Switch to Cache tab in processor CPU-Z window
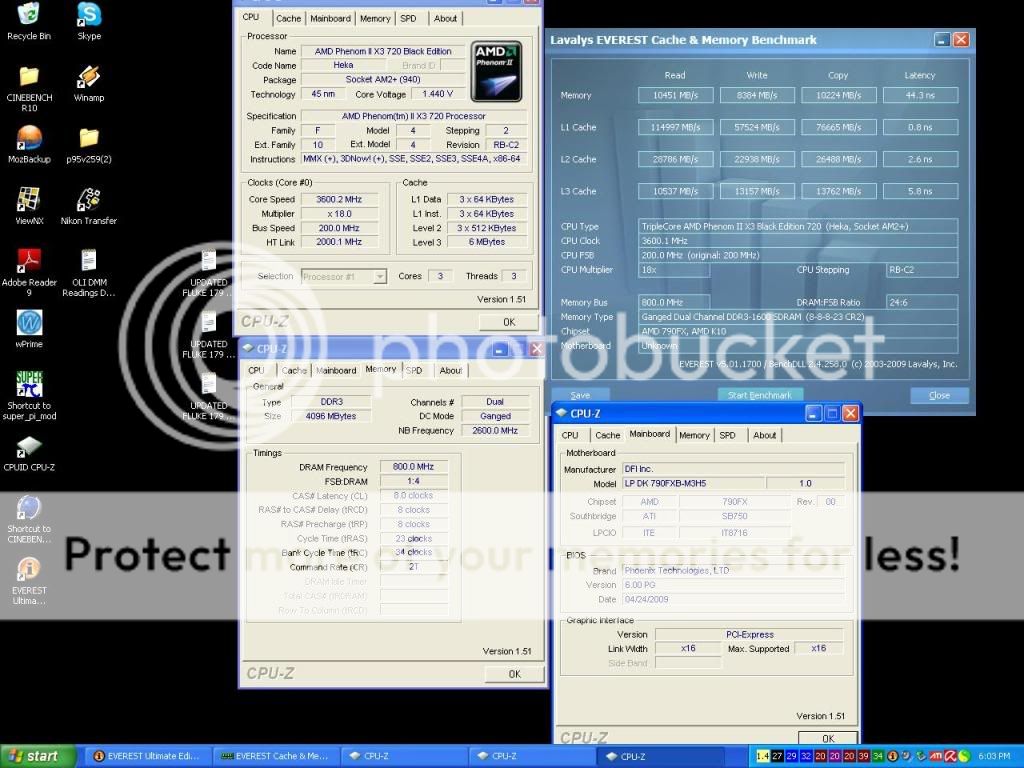1024x768 pixels. coord(288,18)
